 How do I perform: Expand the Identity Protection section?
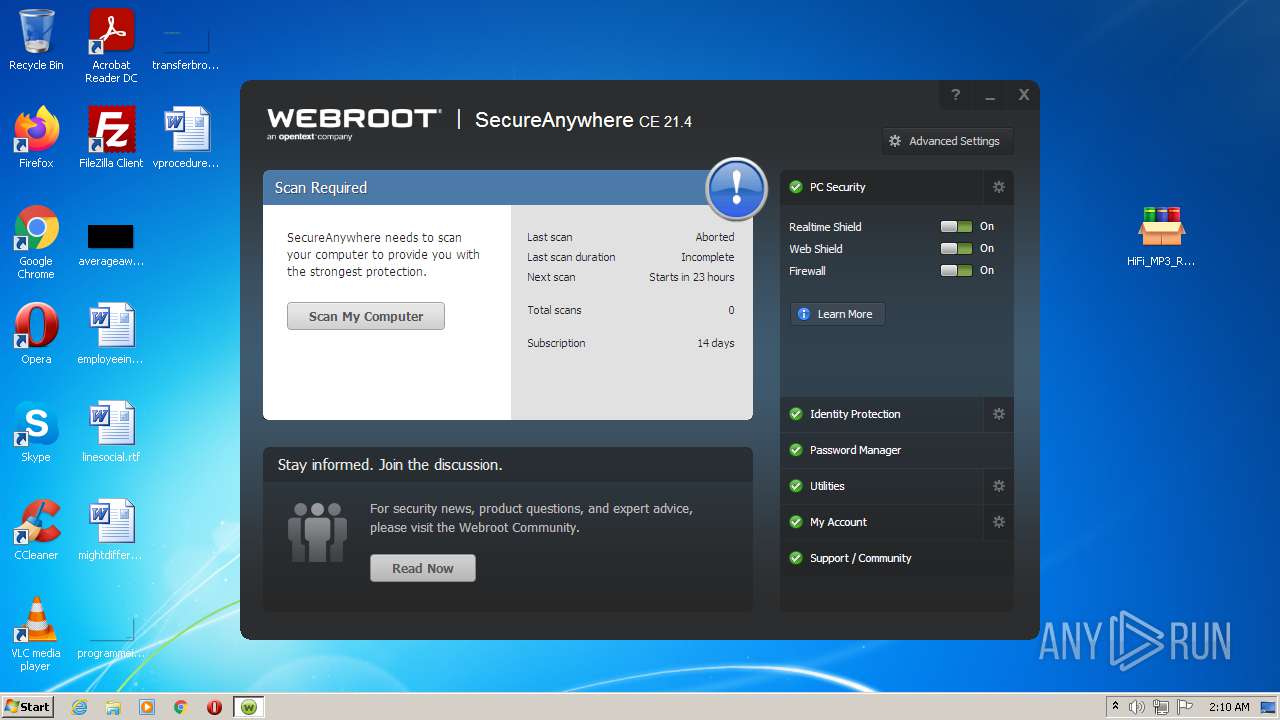click(x=882, y=414)
